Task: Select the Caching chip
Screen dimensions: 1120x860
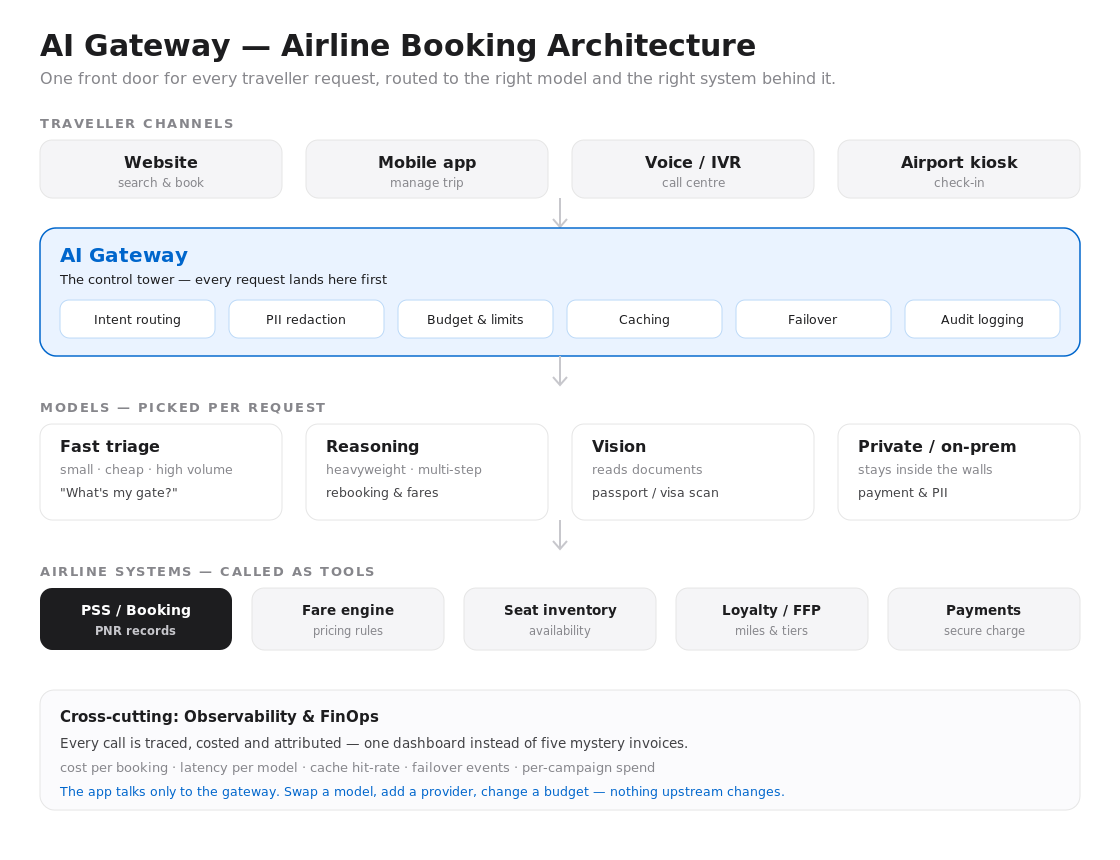Action: coord(644,319)
